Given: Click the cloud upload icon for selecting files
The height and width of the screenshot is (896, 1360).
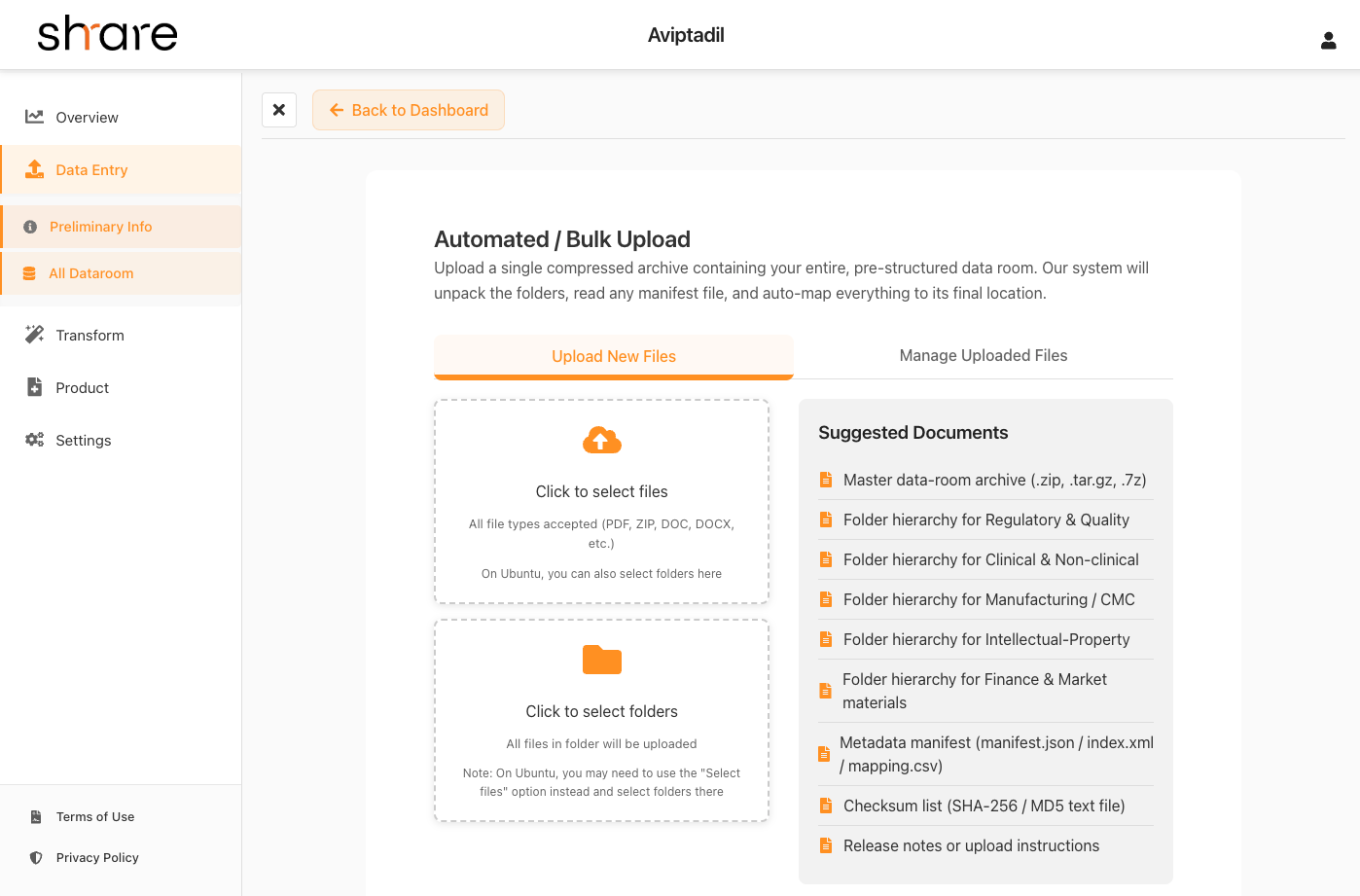Looking at the screenshot, I should (x=601, y=439).
